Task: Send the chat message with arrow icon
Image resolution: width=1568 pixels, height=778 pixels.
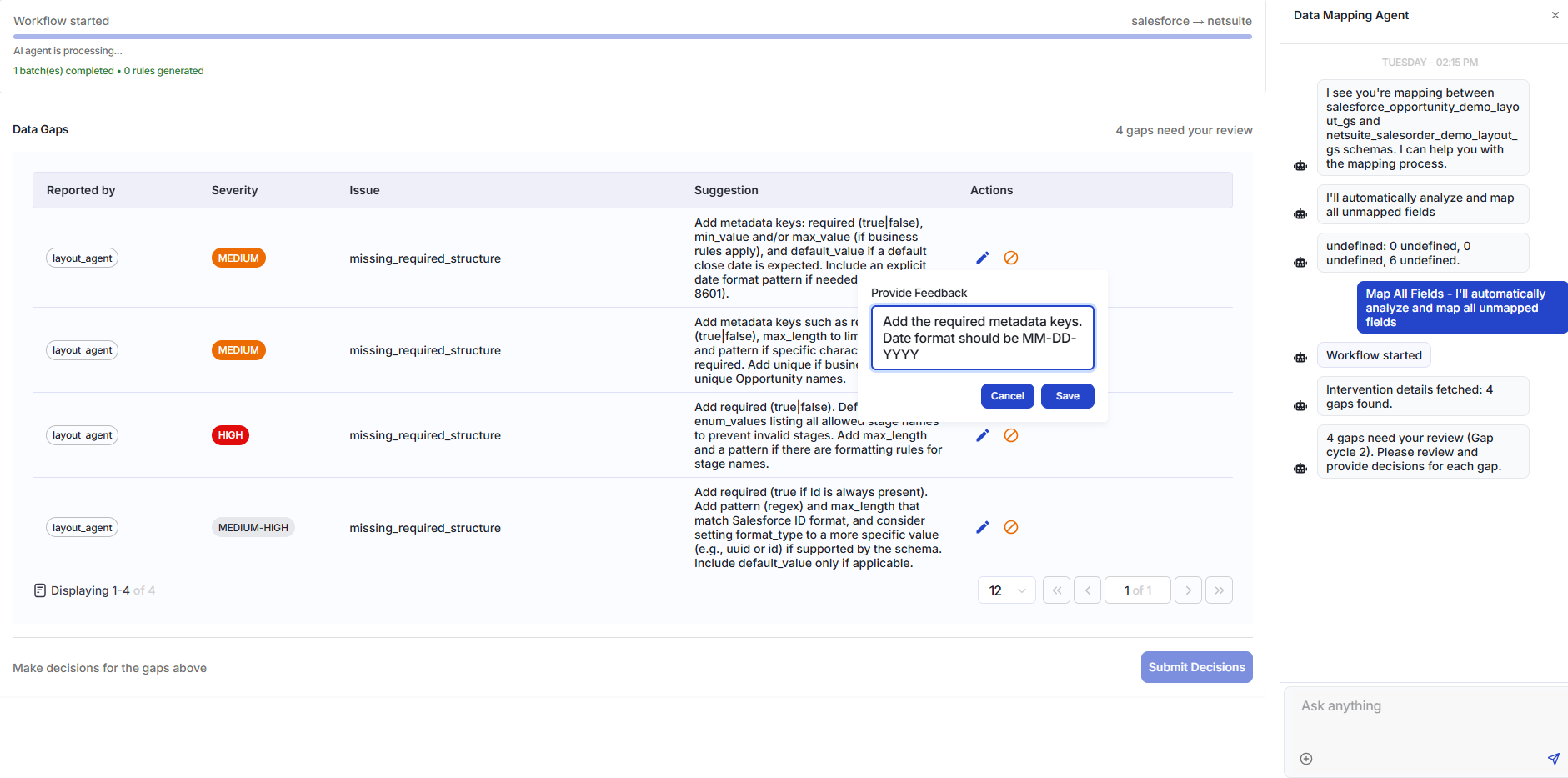Action: [x=1553, y=759]
